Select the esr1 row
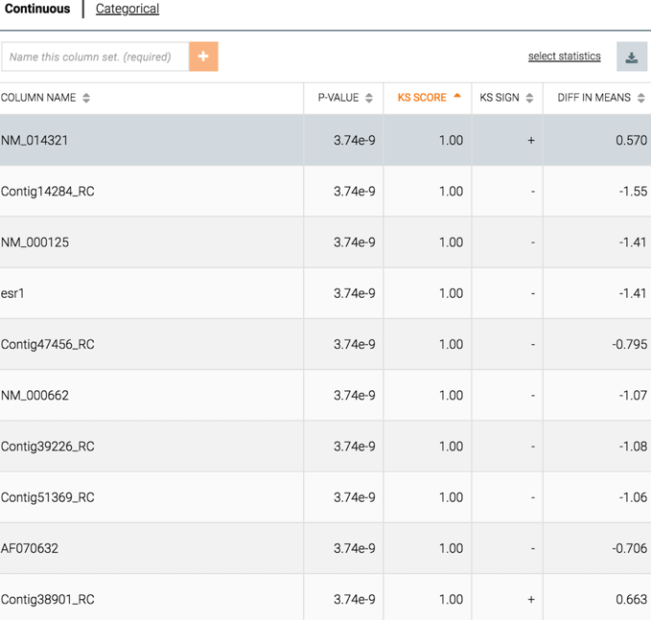The width and height of the screenshot is (651, 620). coord(326,293)
